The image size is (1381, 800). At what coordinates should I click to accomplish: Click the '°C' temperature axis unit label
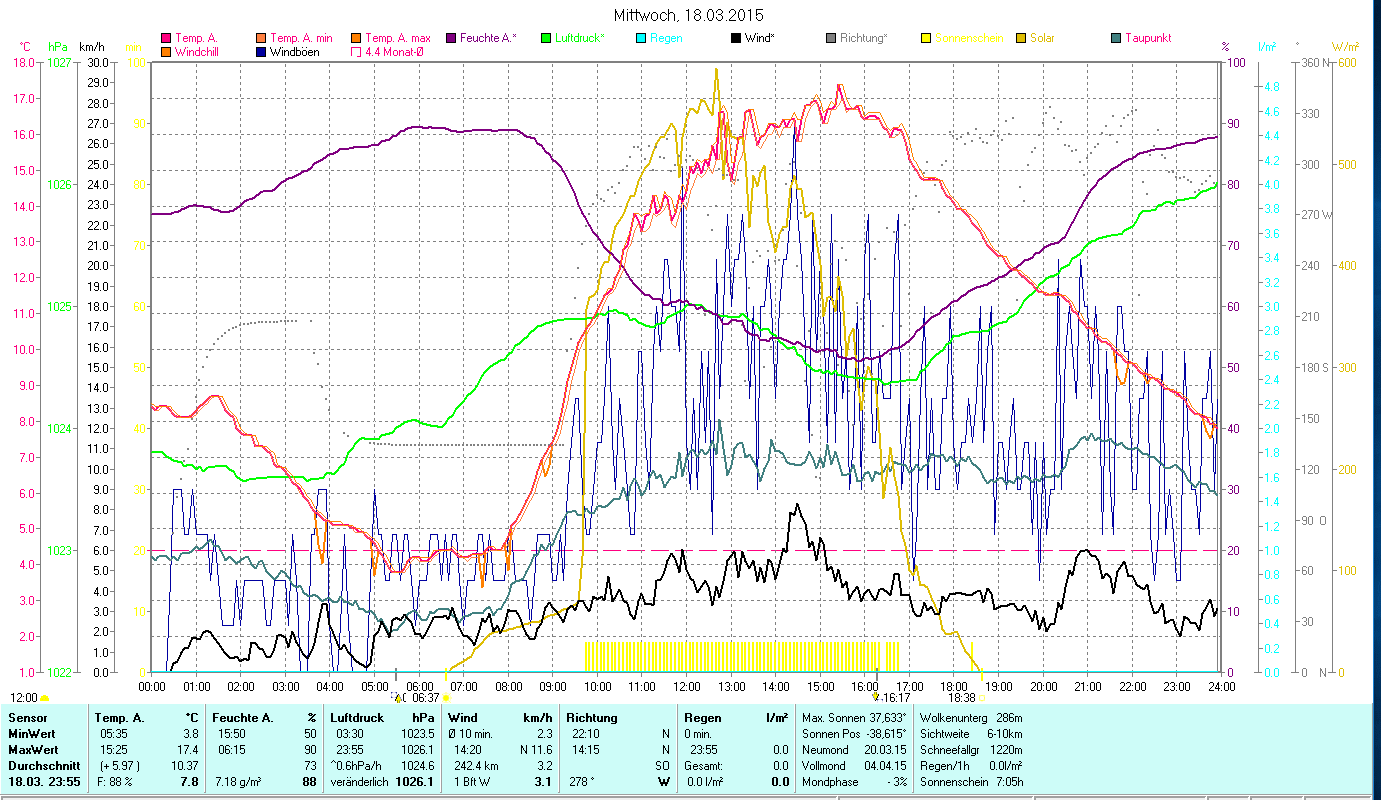pyautogui.click(x=25, y=47)
